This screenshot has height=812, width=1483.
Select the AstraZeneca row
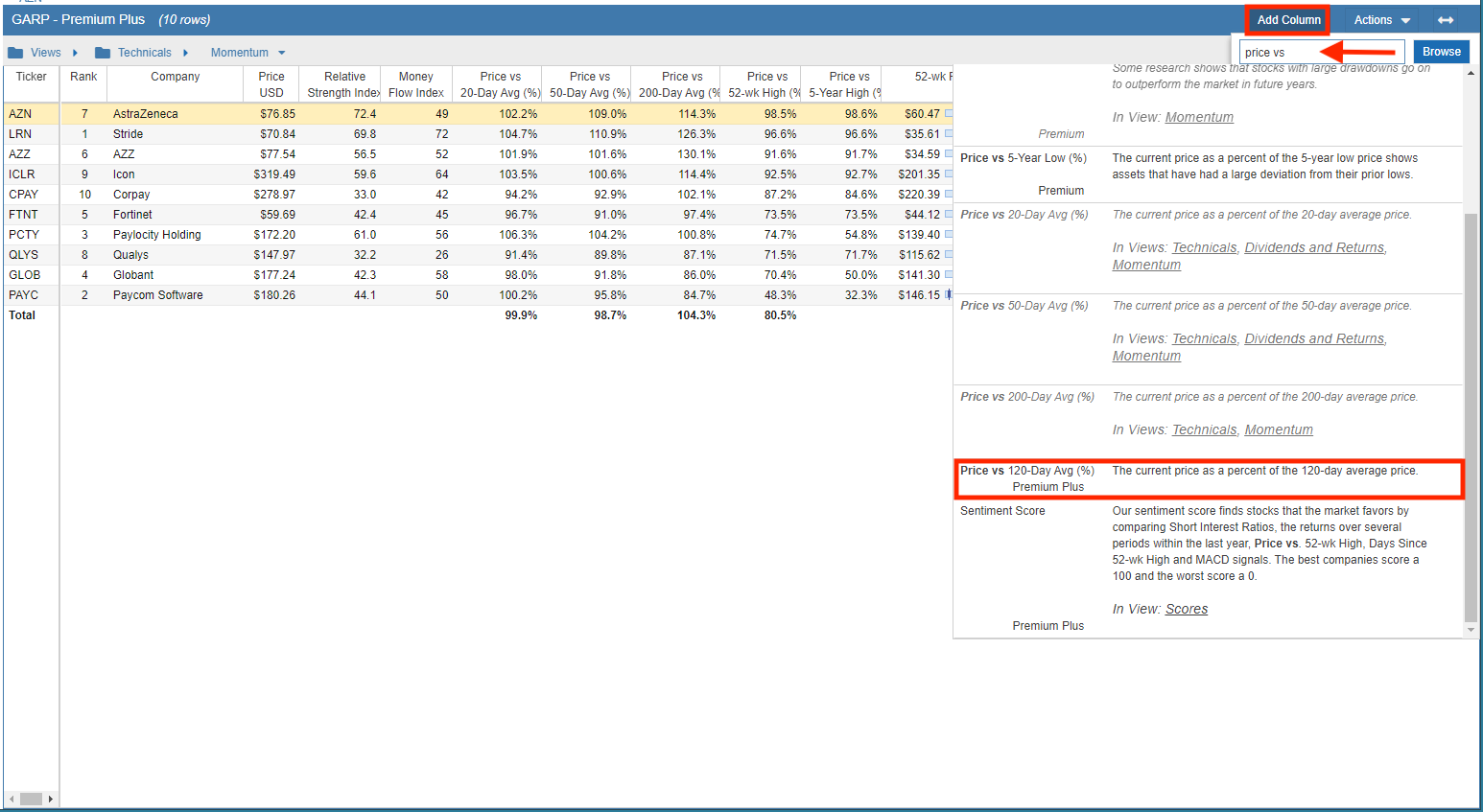[146, 114]
